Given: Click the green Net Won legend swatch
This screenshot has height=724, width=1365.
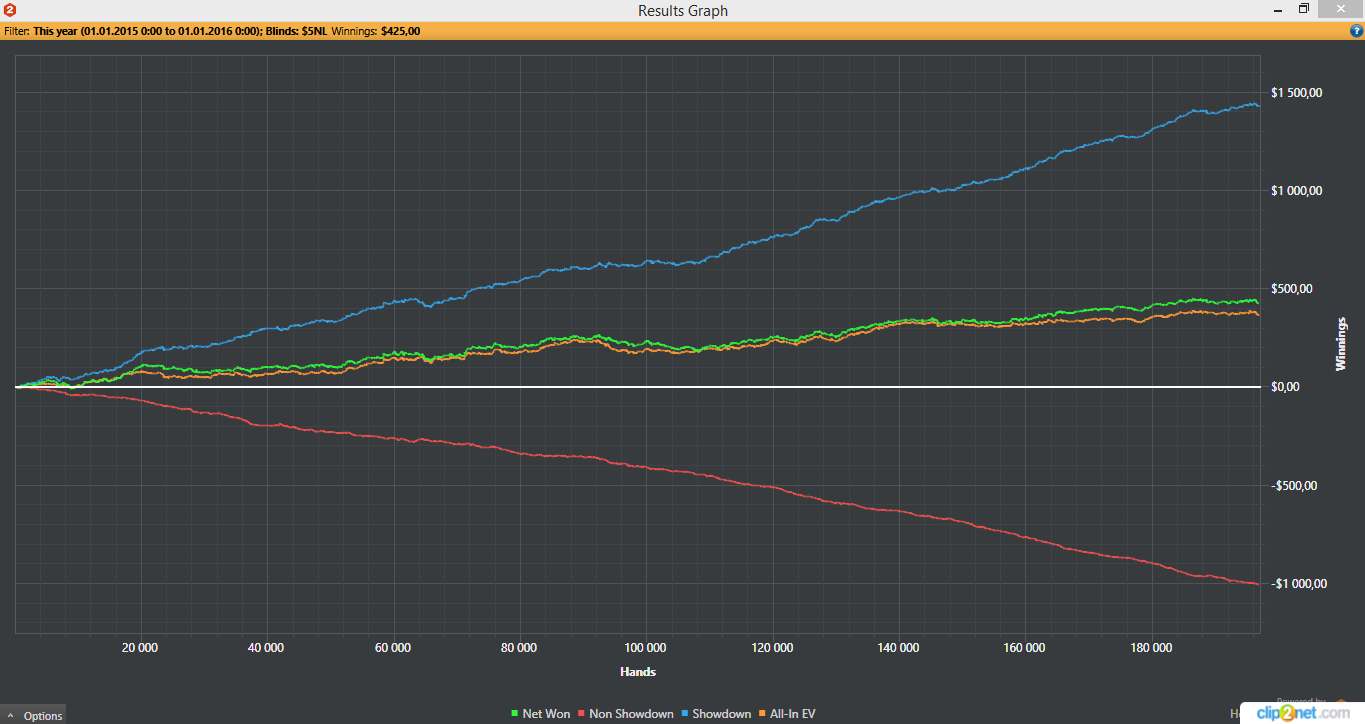Looking at the screenshot, I should click(514, 714).
